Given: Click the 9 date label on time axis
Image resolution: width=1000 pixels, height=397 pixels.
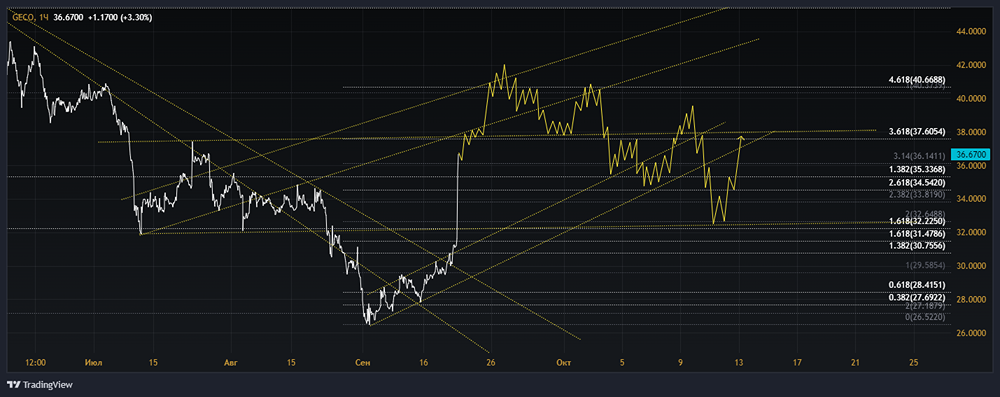Looking at the screenshot, I should click(680, 363).
